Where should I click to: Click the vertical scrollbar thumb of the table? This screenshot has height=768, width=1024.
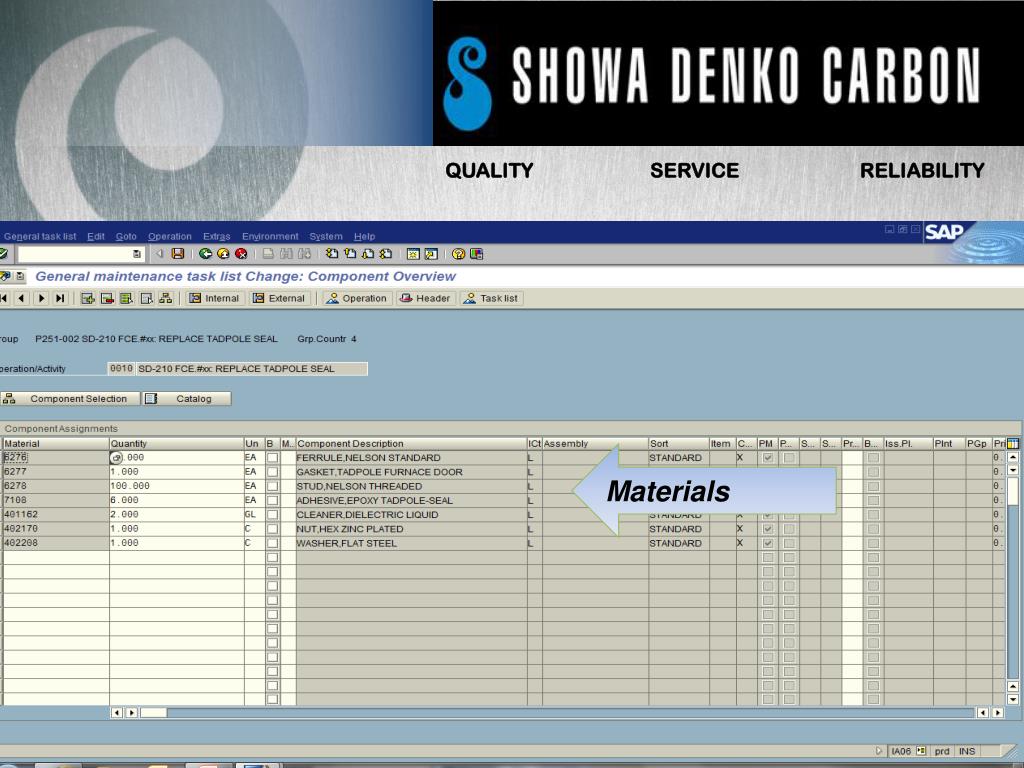pyautogui.click(x=1013, y=492)
